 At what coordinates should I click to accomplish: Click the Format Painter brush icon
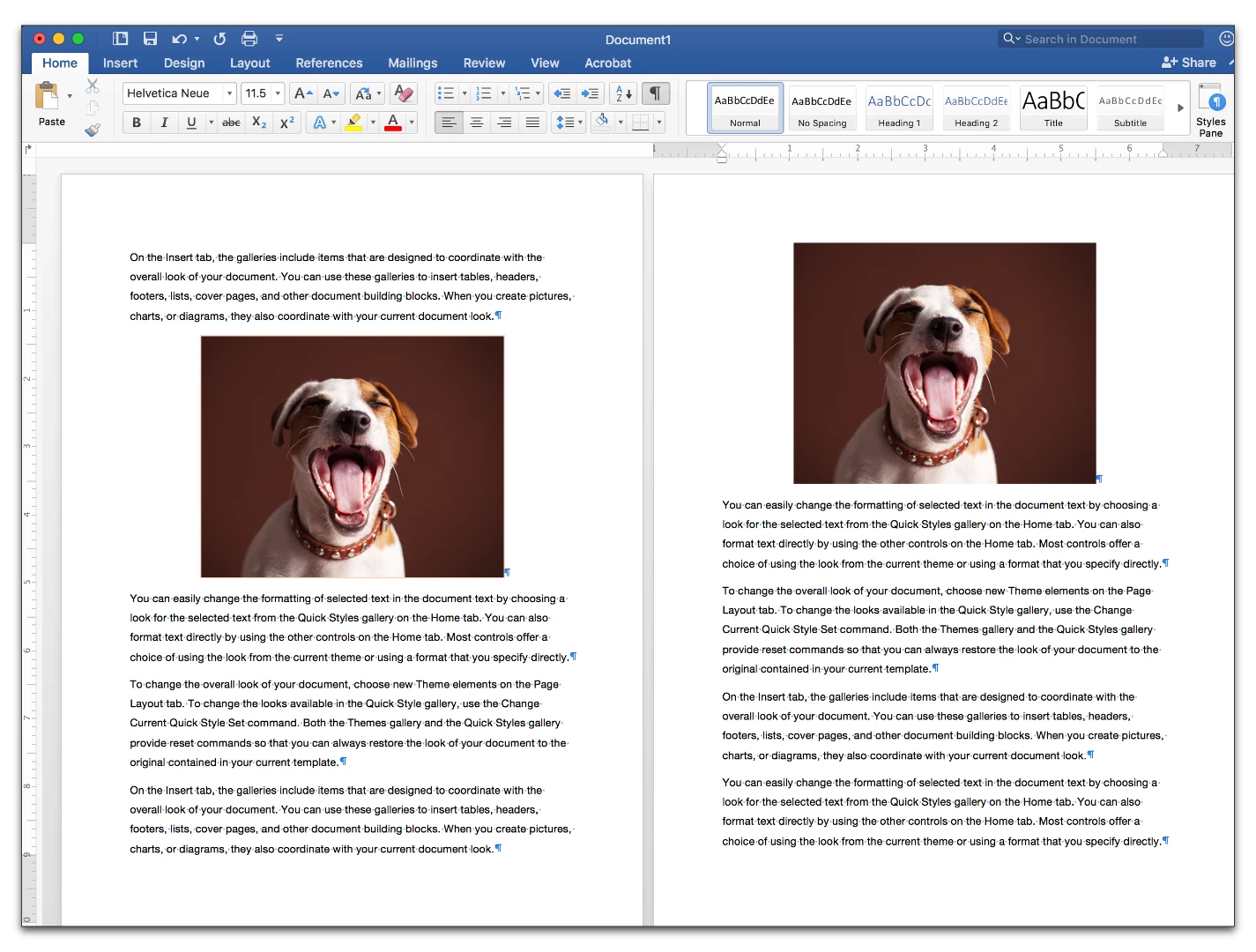[93, 130]
